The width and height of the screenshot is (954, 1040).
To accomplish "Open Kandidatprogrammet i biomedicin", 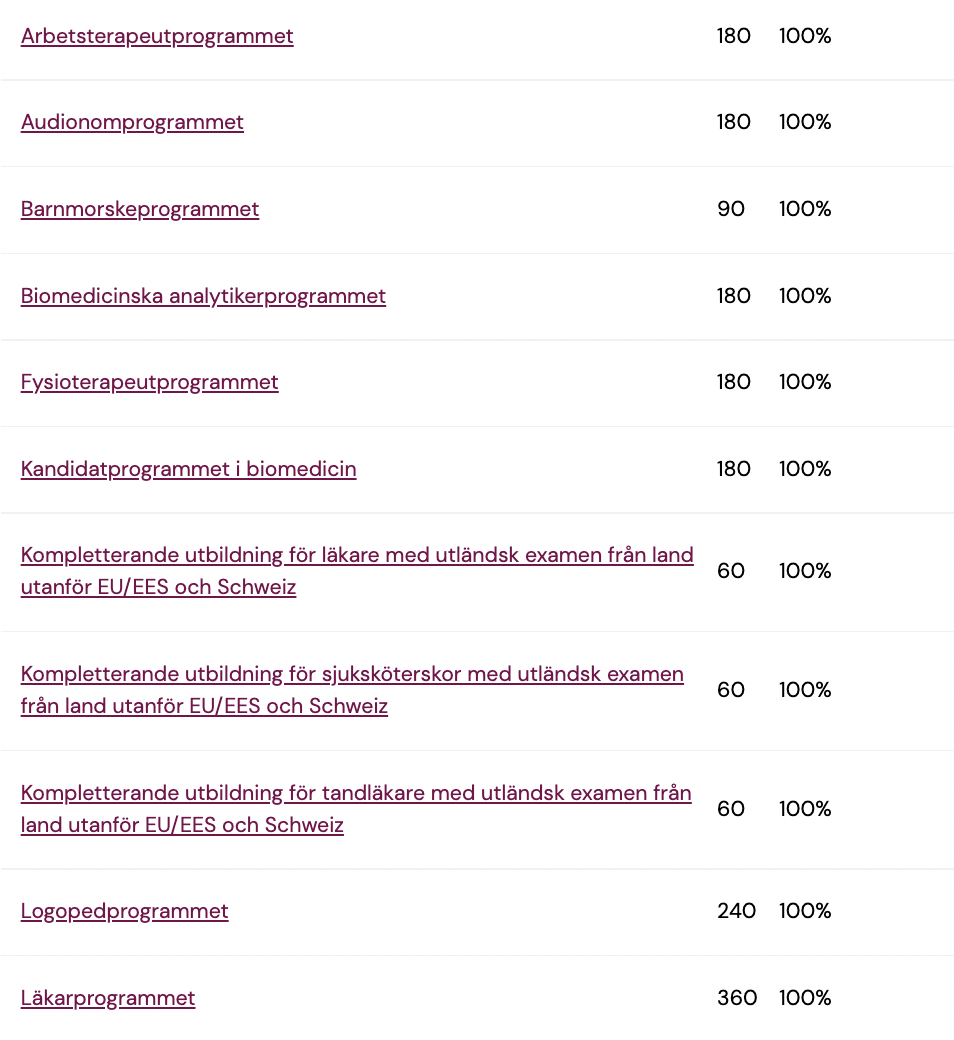I will [188, 470].
